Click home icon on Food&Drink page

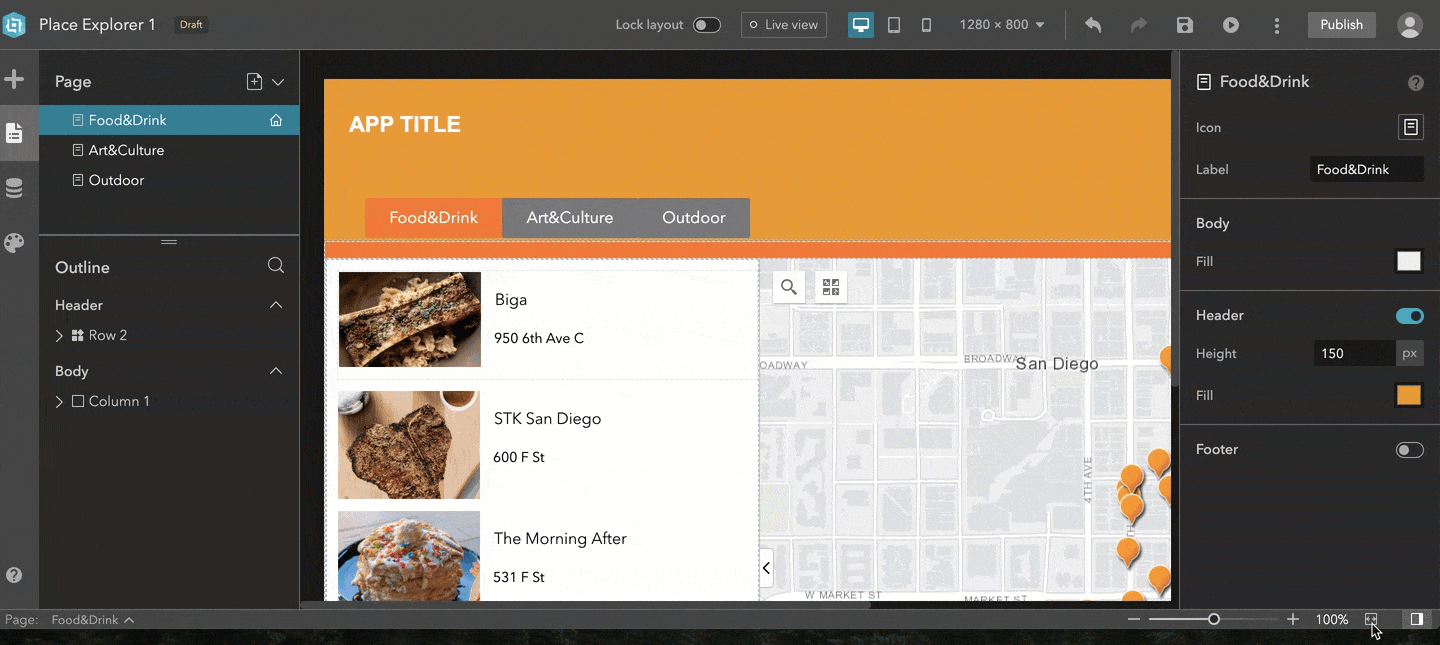click(276, 121)
